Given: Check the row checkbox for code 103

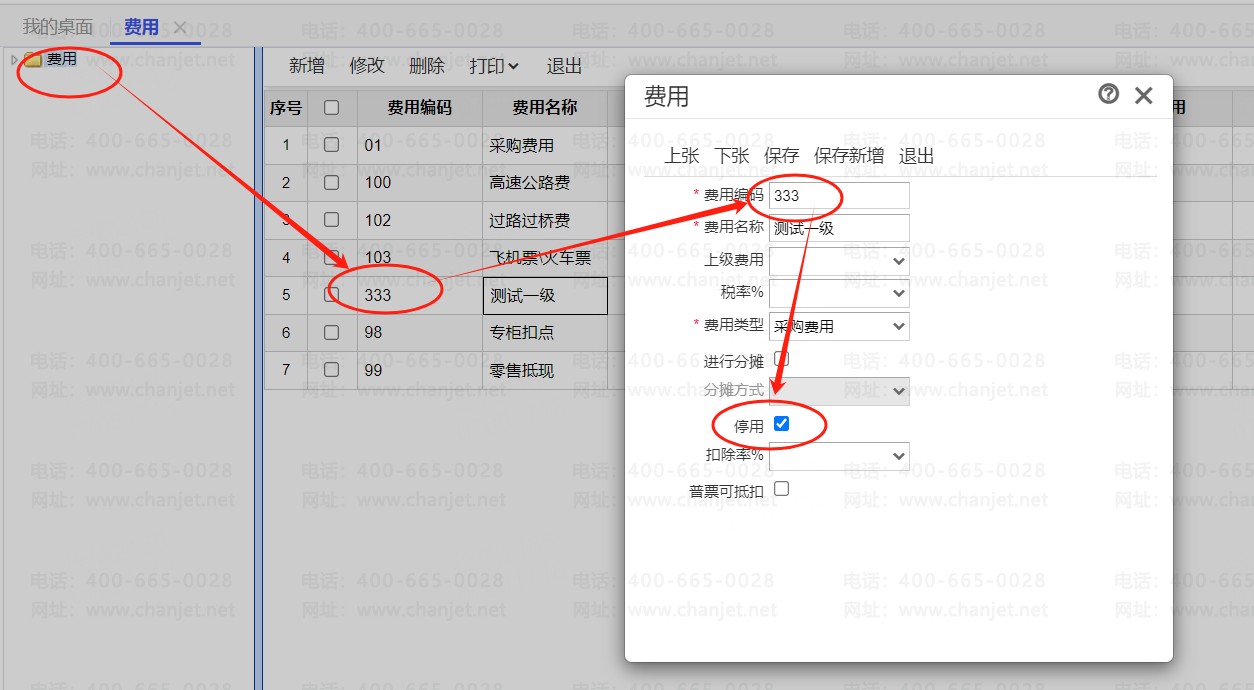Looking at the screenshot, I should click(332, 257).
